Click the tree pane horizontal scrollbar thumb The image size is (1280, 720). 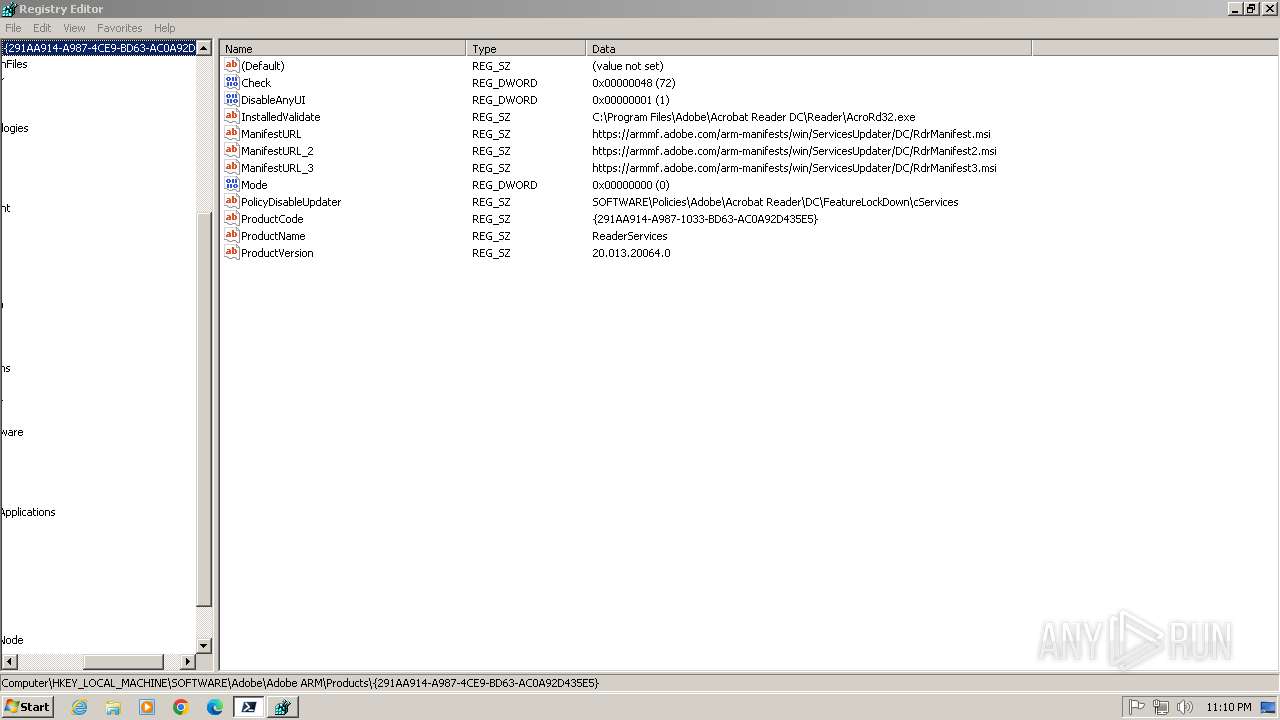coord(123,662)
